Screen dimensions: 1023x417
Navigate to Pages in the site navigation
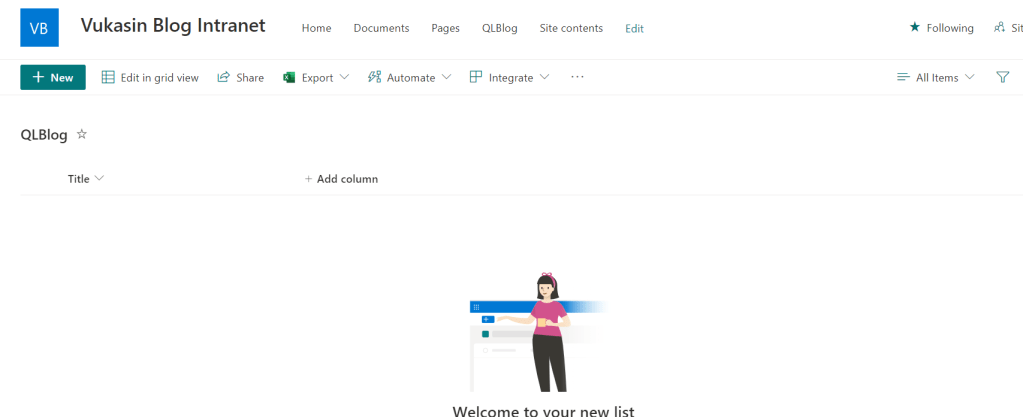[x=445, y=28]
